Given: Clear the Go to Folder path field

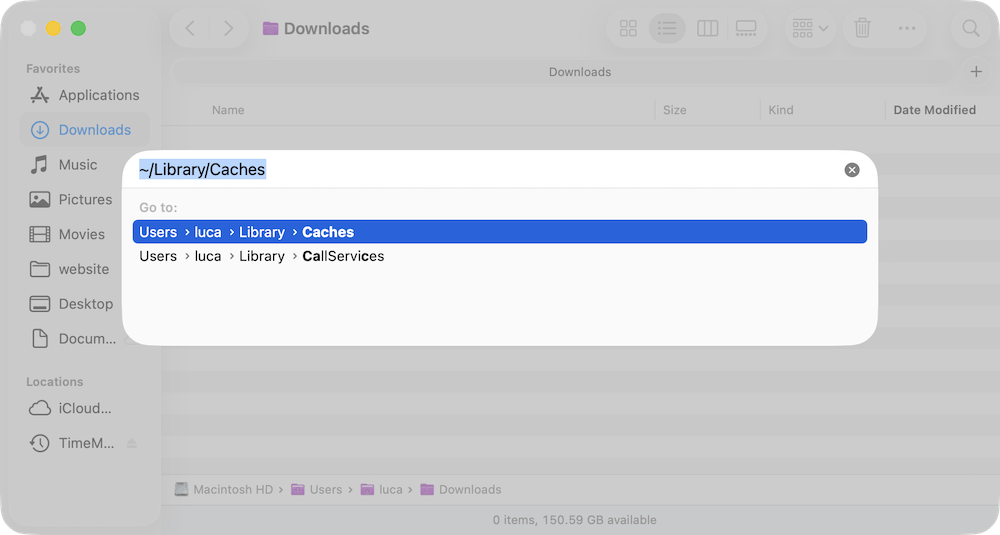Looking at the screenshot, I should (x=851, y=170).
